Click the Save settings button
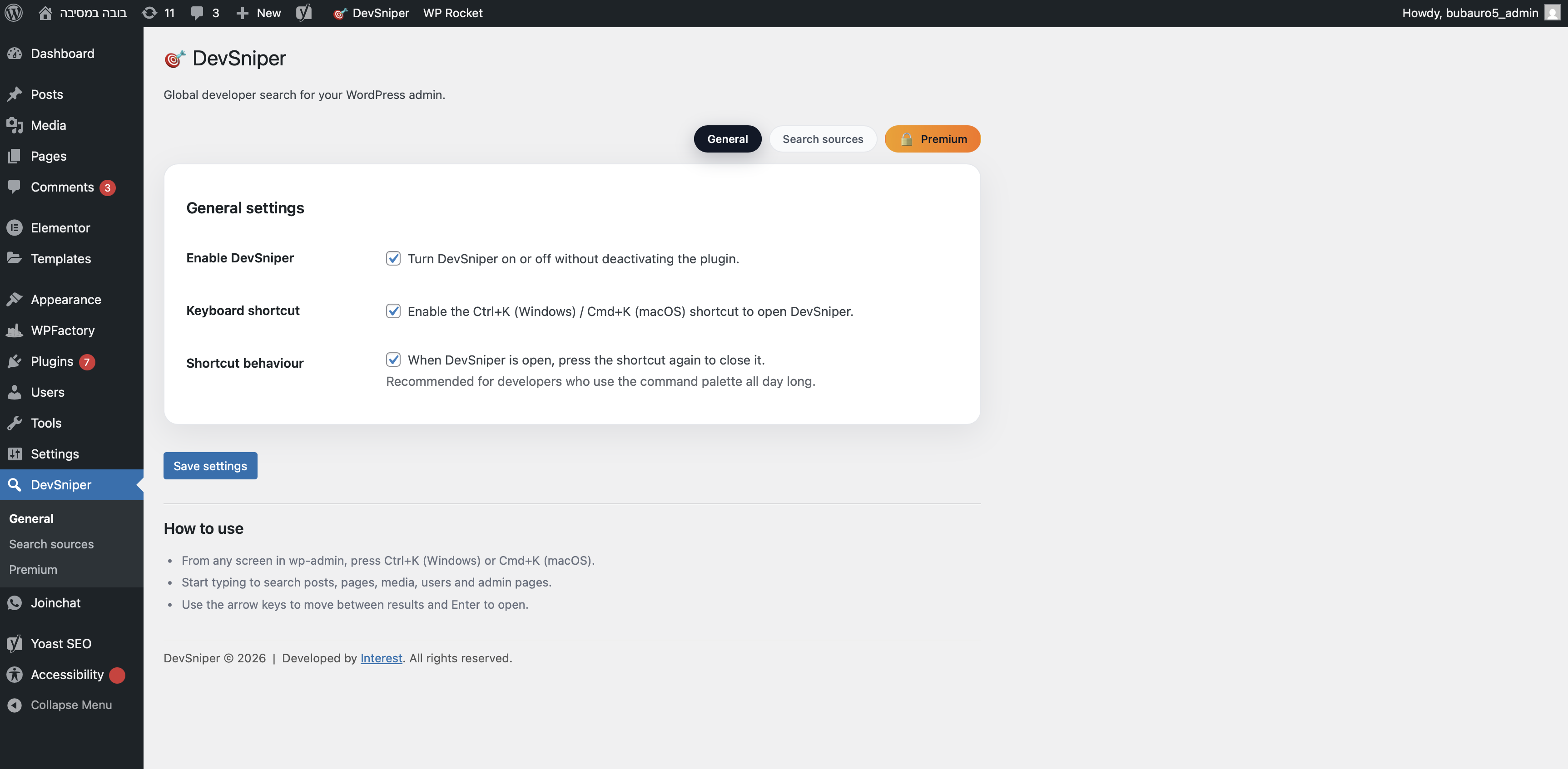 (x=210, y=466)
